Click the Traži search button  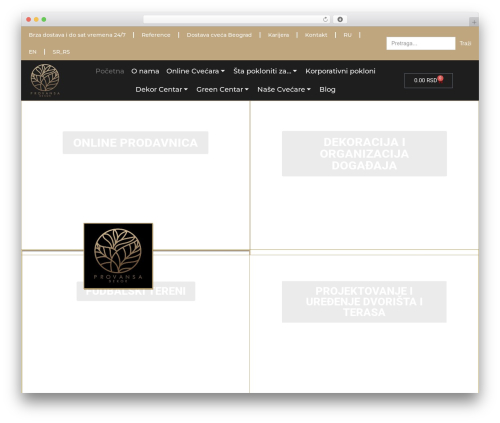[x=465, y=43]
